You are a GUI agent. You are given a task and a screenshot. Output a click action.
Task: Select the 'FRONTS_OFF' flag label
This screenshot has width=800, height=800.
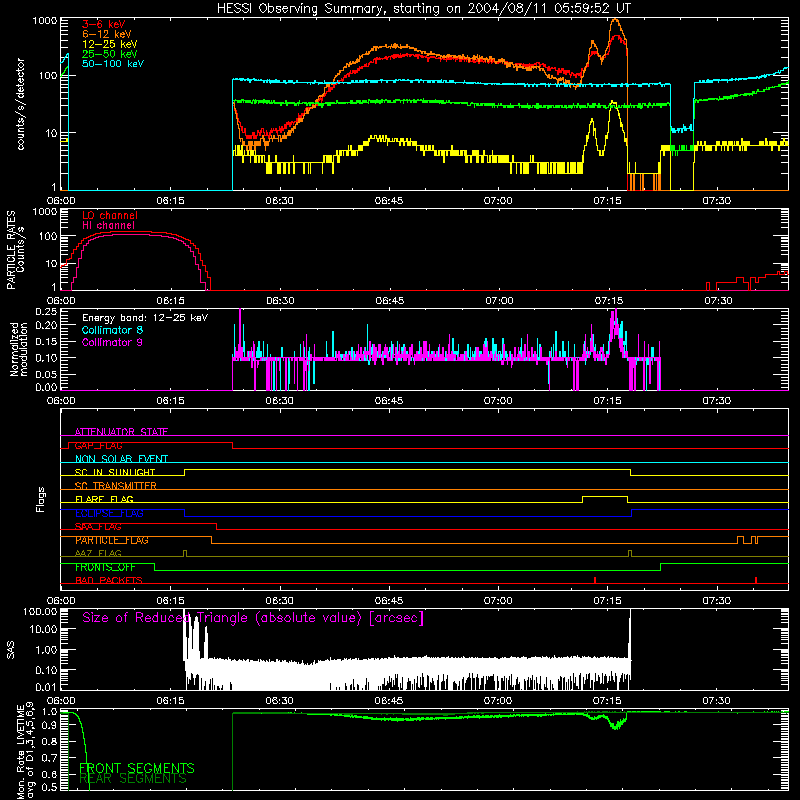click(x=105, y=567)
